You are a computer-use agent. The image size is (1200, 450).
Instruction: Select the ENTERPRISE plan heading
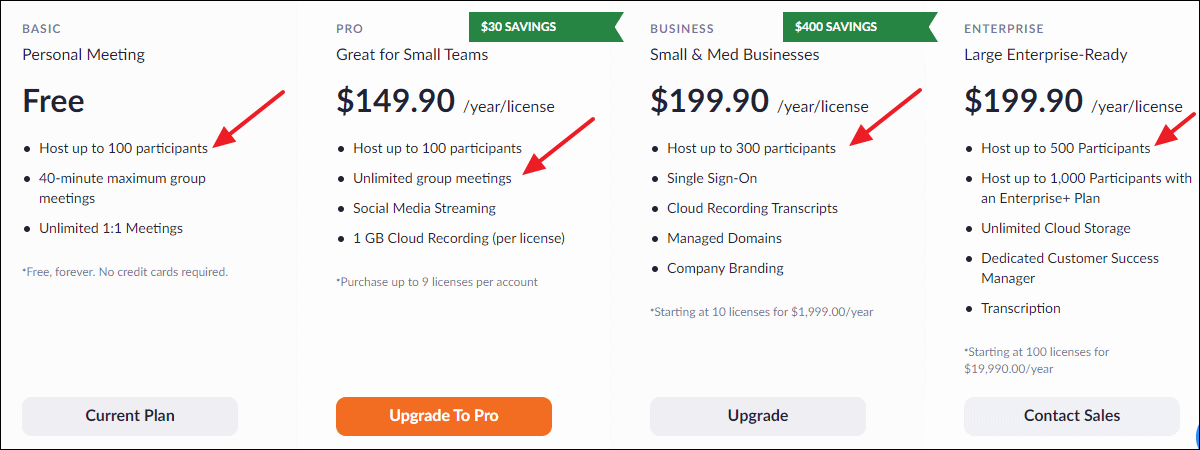pyautogui.click(x=1002, y=29)
